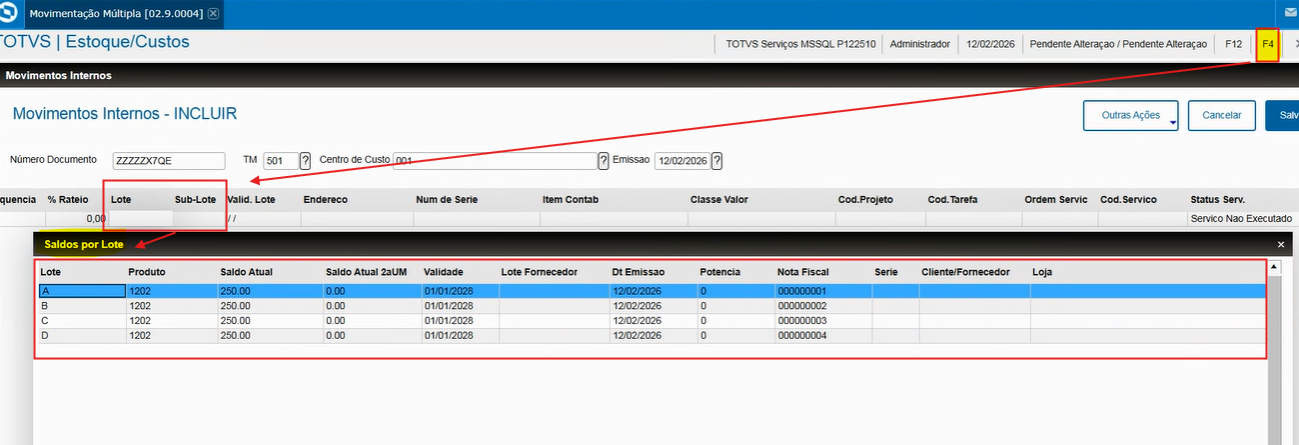This screenshot has width=1299, height=445.
Task: Click Pendente Alteração status text
Action: (1118, 45)
